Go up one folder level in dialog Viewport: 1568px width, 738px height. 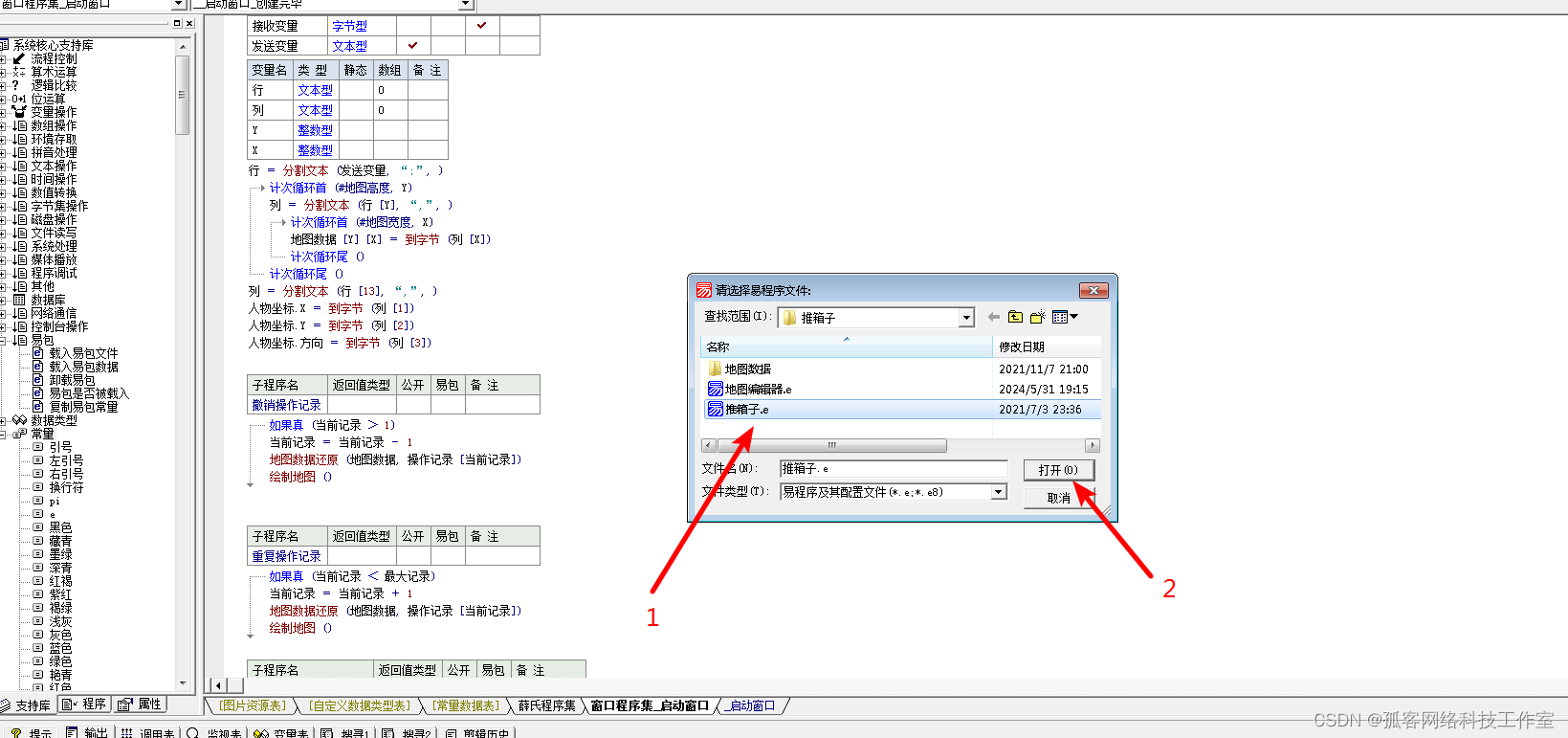(1015, 317)
